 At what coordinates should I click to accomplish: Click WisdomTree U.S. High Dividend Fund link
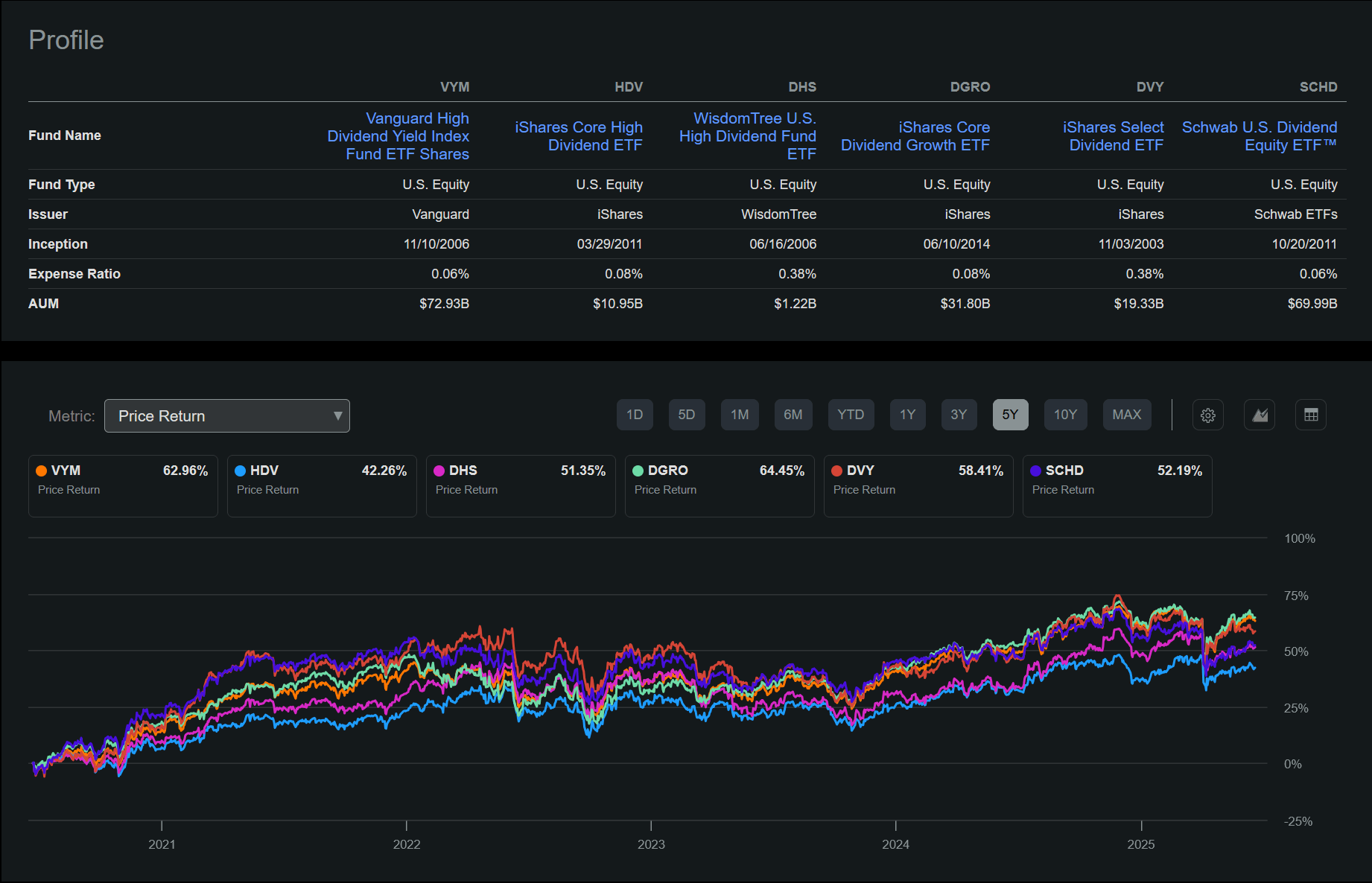(x=748, y=136)
